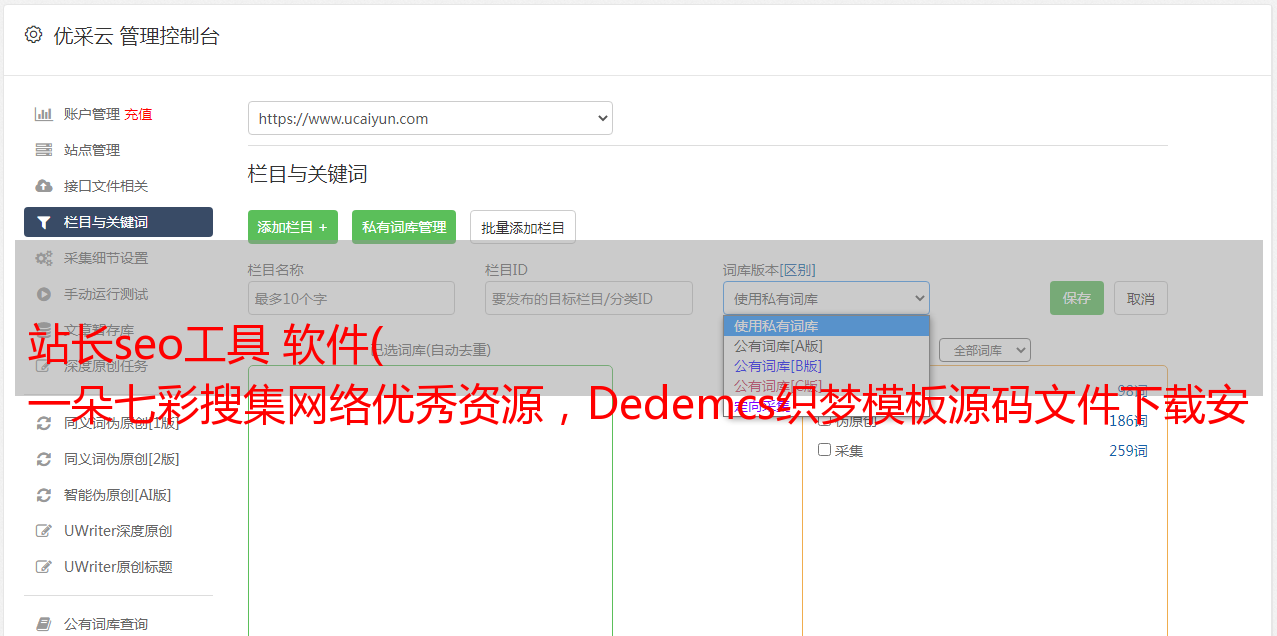The height and width of the screenshot is (636, 1277).
Task: Click the play icon for 手动运行测试
Action: tap(44, 294)
